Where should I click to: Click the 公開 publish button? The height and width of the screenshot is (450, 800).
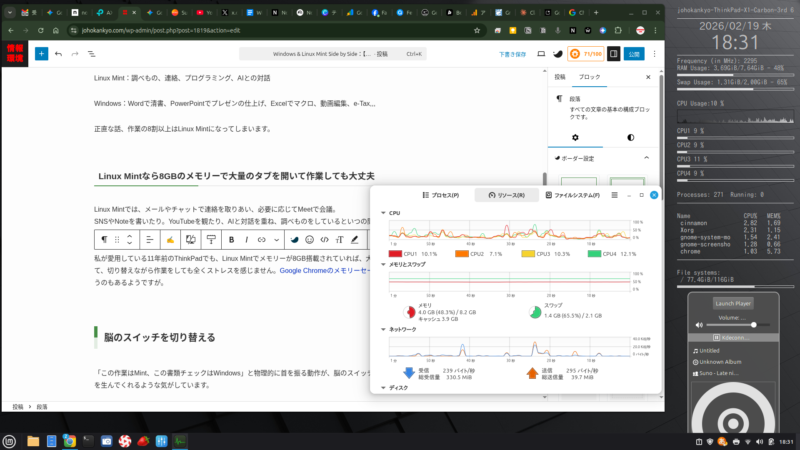(x=636, y=54)
